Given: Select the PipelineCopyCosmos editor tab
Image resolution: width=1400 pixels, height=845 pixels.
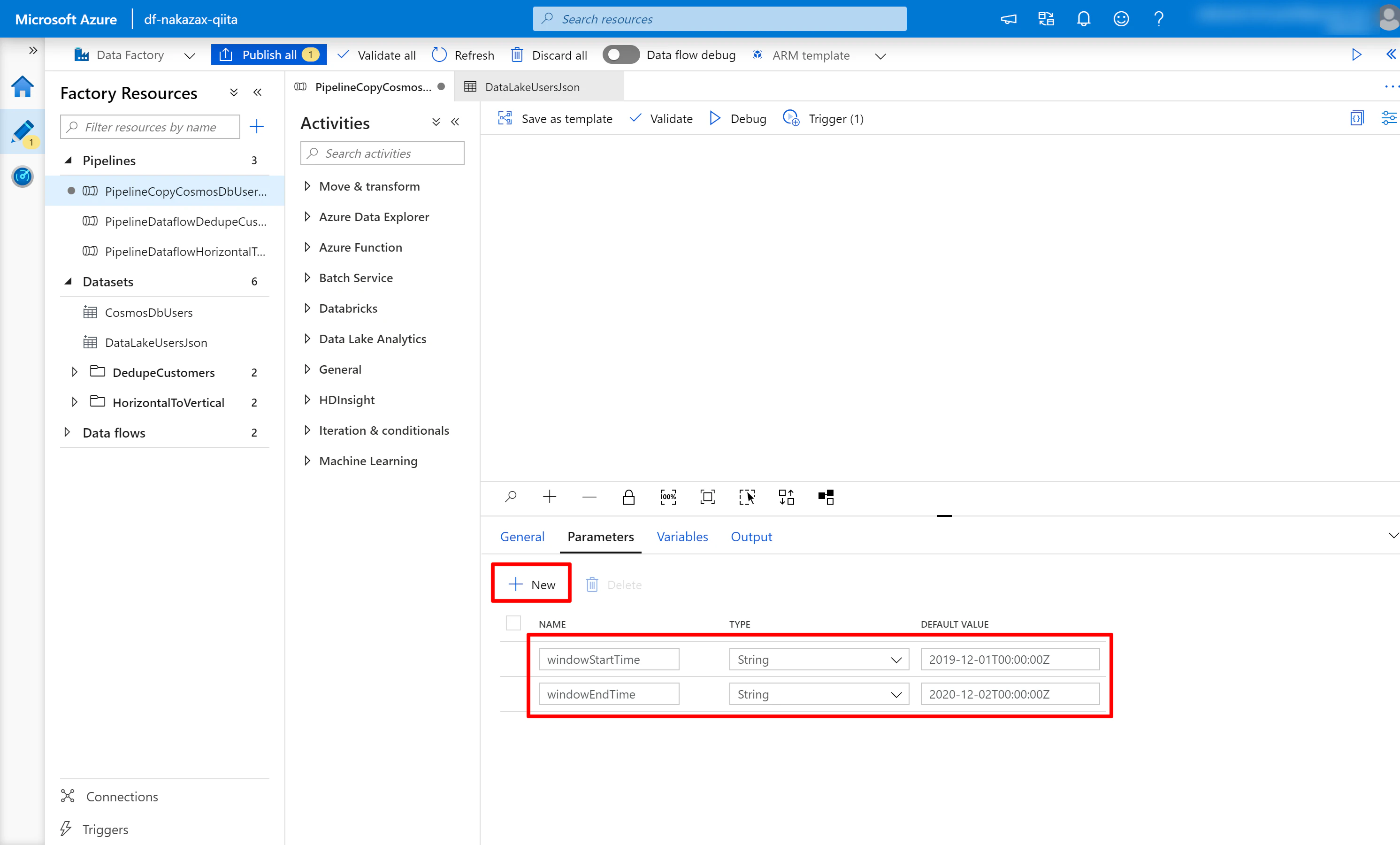Looking at the screenshot, I should [x=369, y=87].
